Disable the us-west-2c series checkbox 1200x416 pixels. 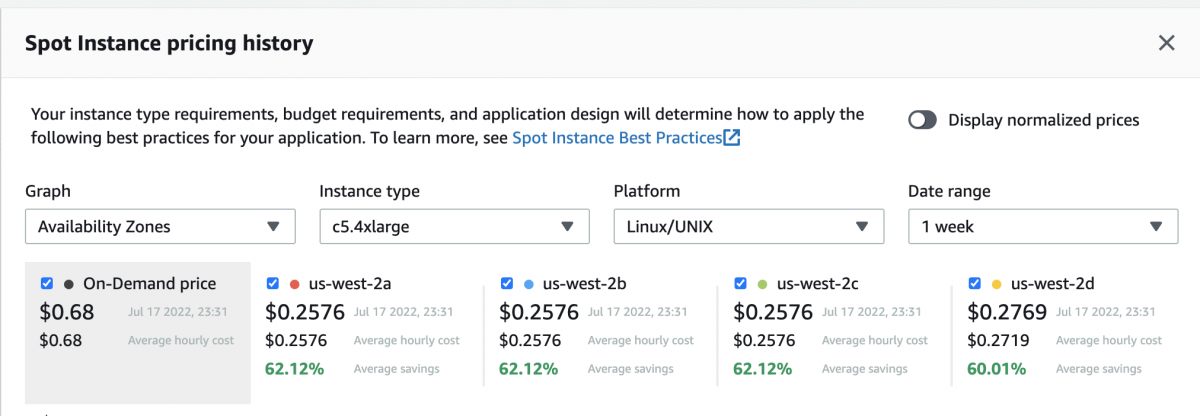tap(741, 284)
